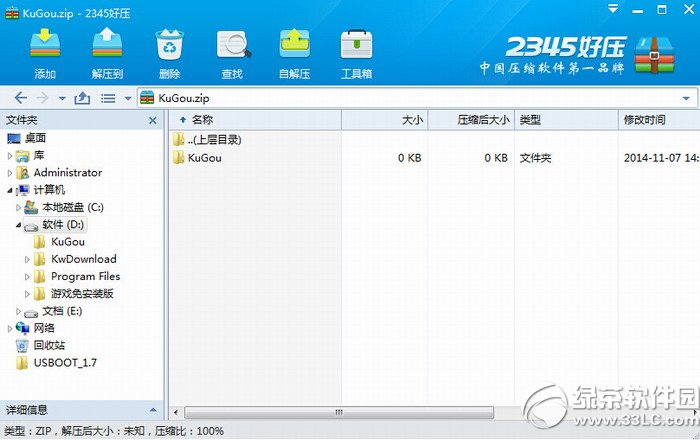Click the 删除 (Delete) recycle bin icon
Screen dimensions: 700x440
click(x=170, y=44)
